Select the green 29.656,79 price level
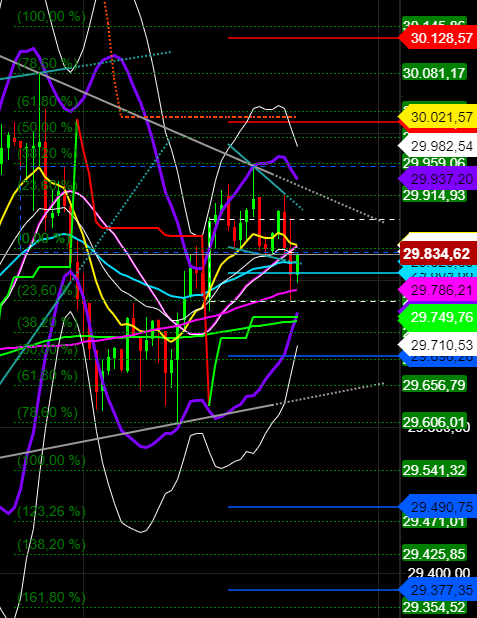Screen dimensions: 477x618 tap(434, 385)
